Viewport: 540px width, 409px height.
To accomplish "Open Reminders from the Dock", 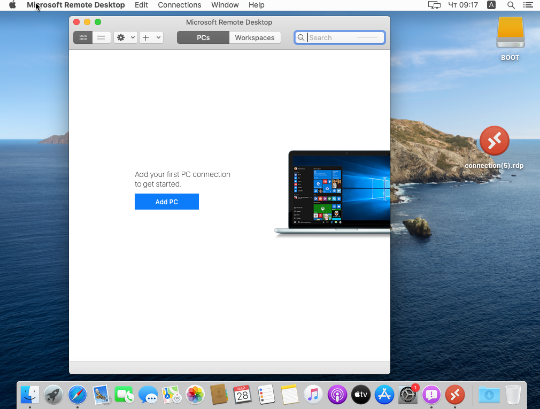I will pyautogui.click(x=266, y=395).
